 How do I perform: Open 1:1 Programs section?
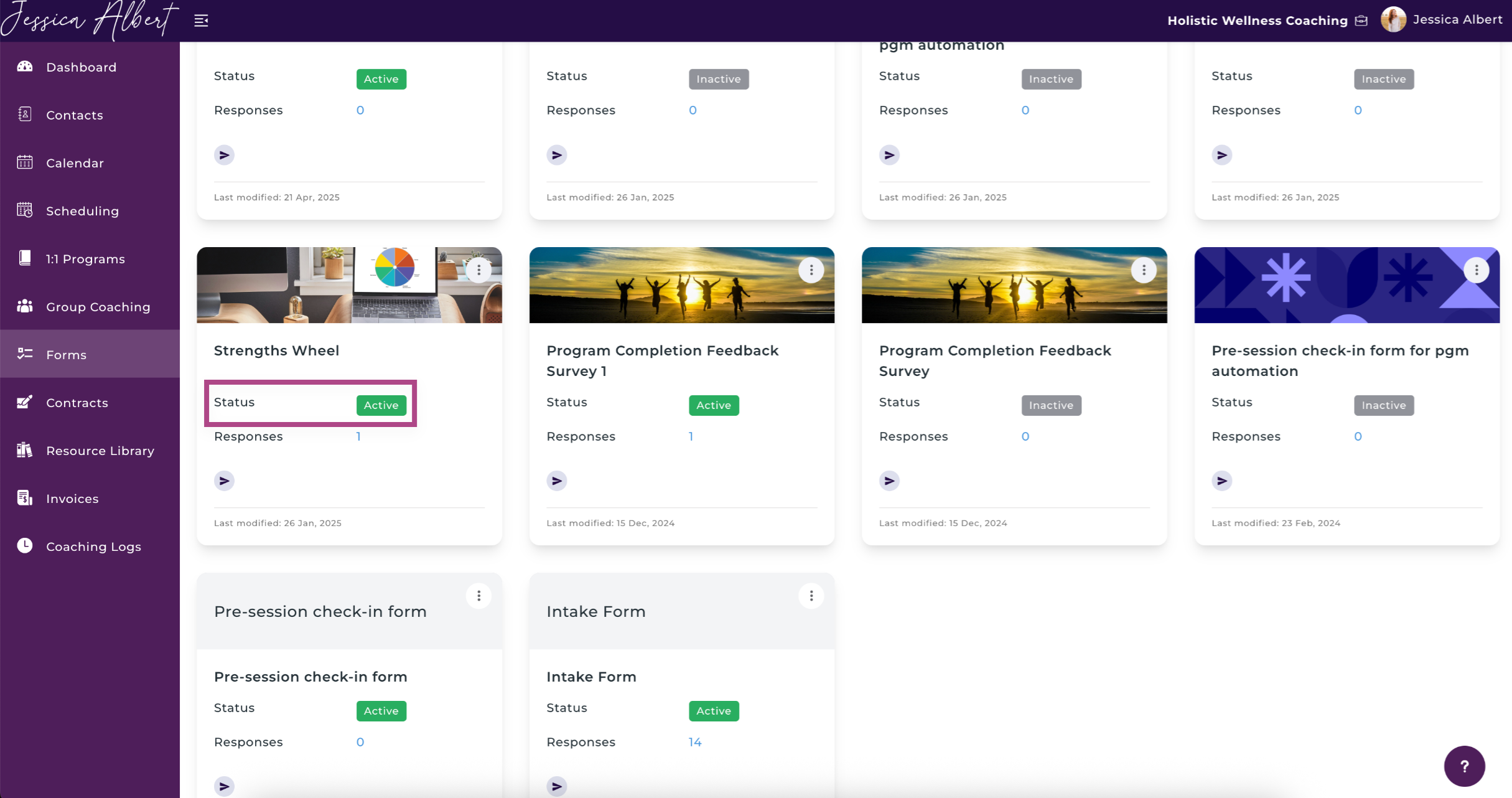[x=90, y=258]
